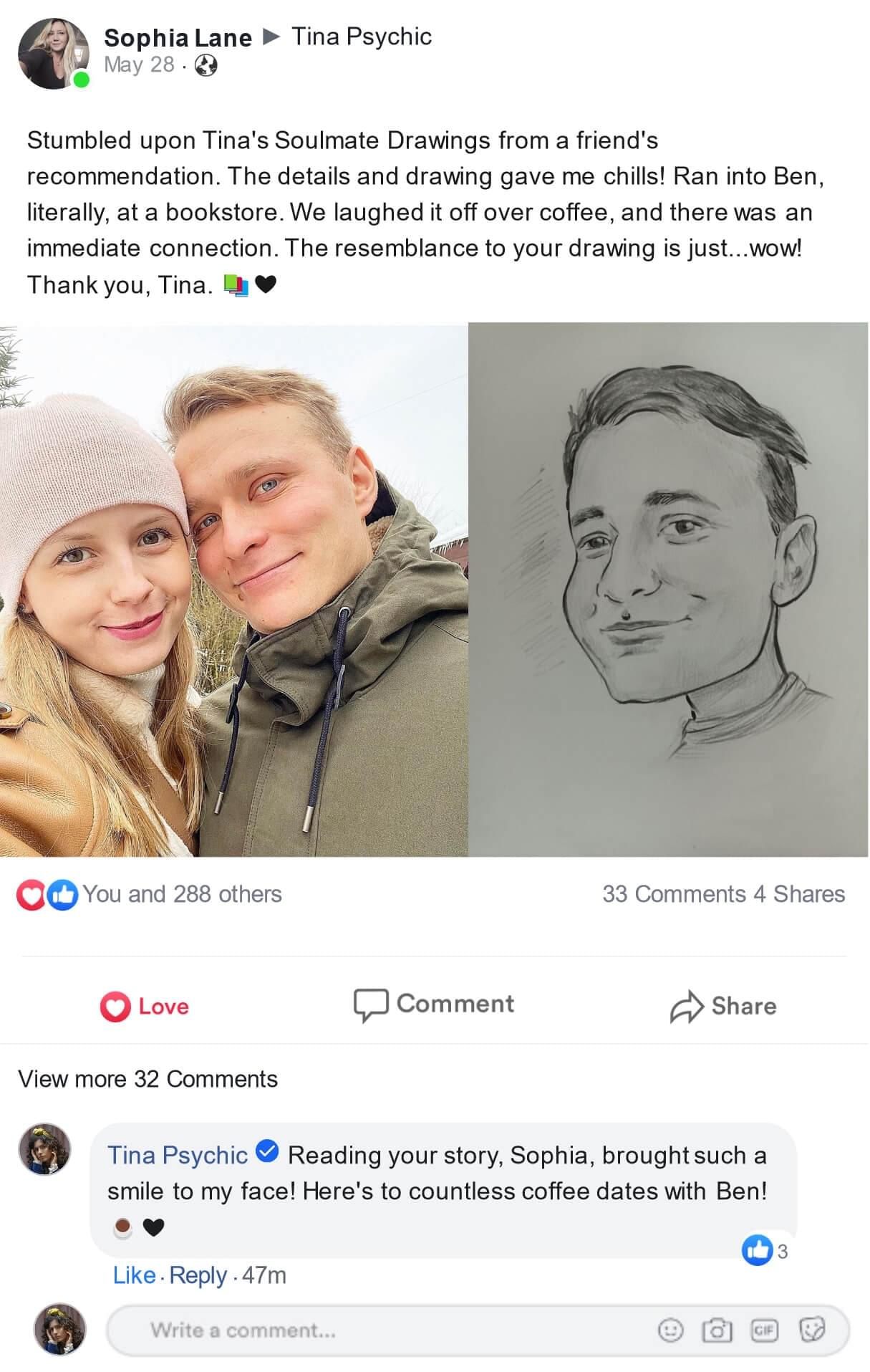Viewport: 870px width, 1372px height.
Task: Reply to Tina Psychic's comment
Action: (x=198, y=1275)
